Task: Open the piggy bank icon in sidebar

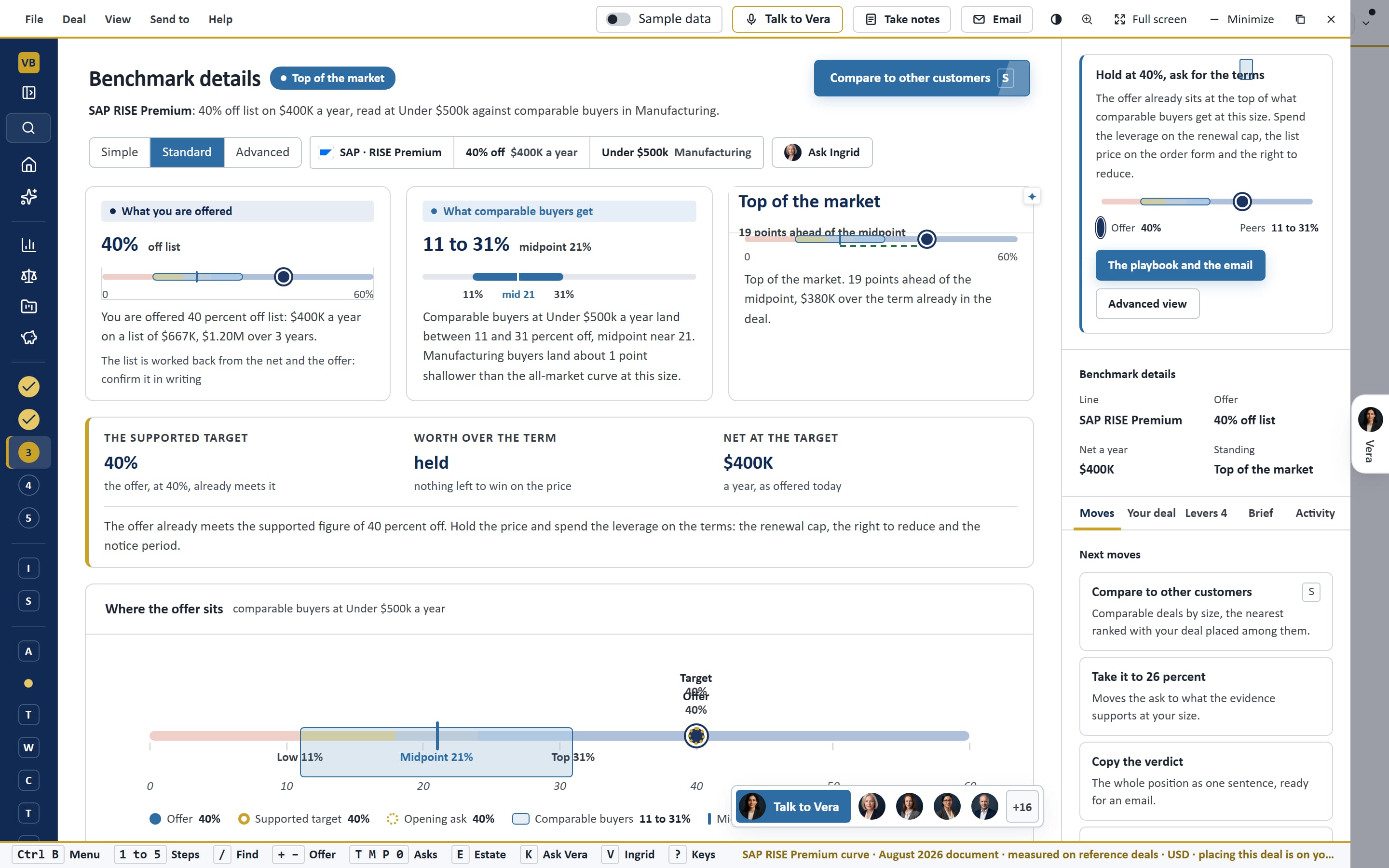Action: (x=28, y=338)
